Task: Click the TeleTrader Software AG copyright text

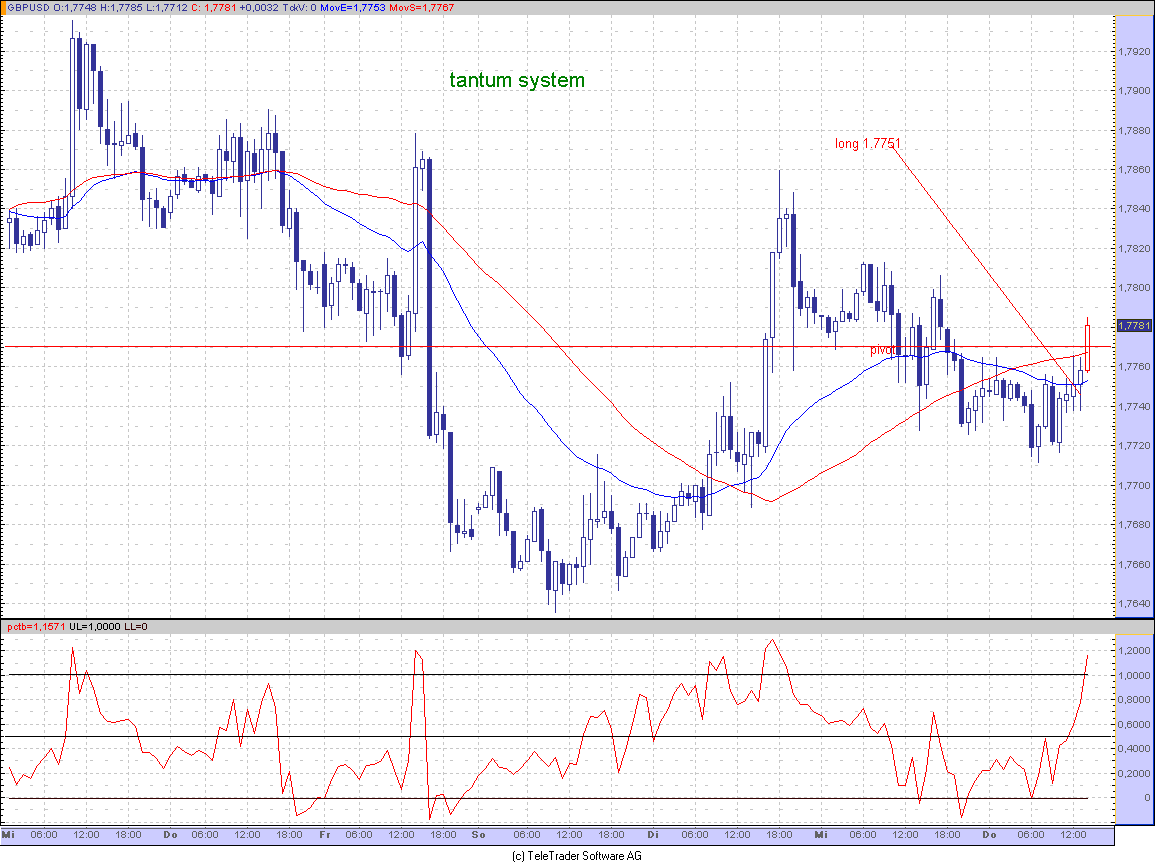Action: click(x=576, y=856)
